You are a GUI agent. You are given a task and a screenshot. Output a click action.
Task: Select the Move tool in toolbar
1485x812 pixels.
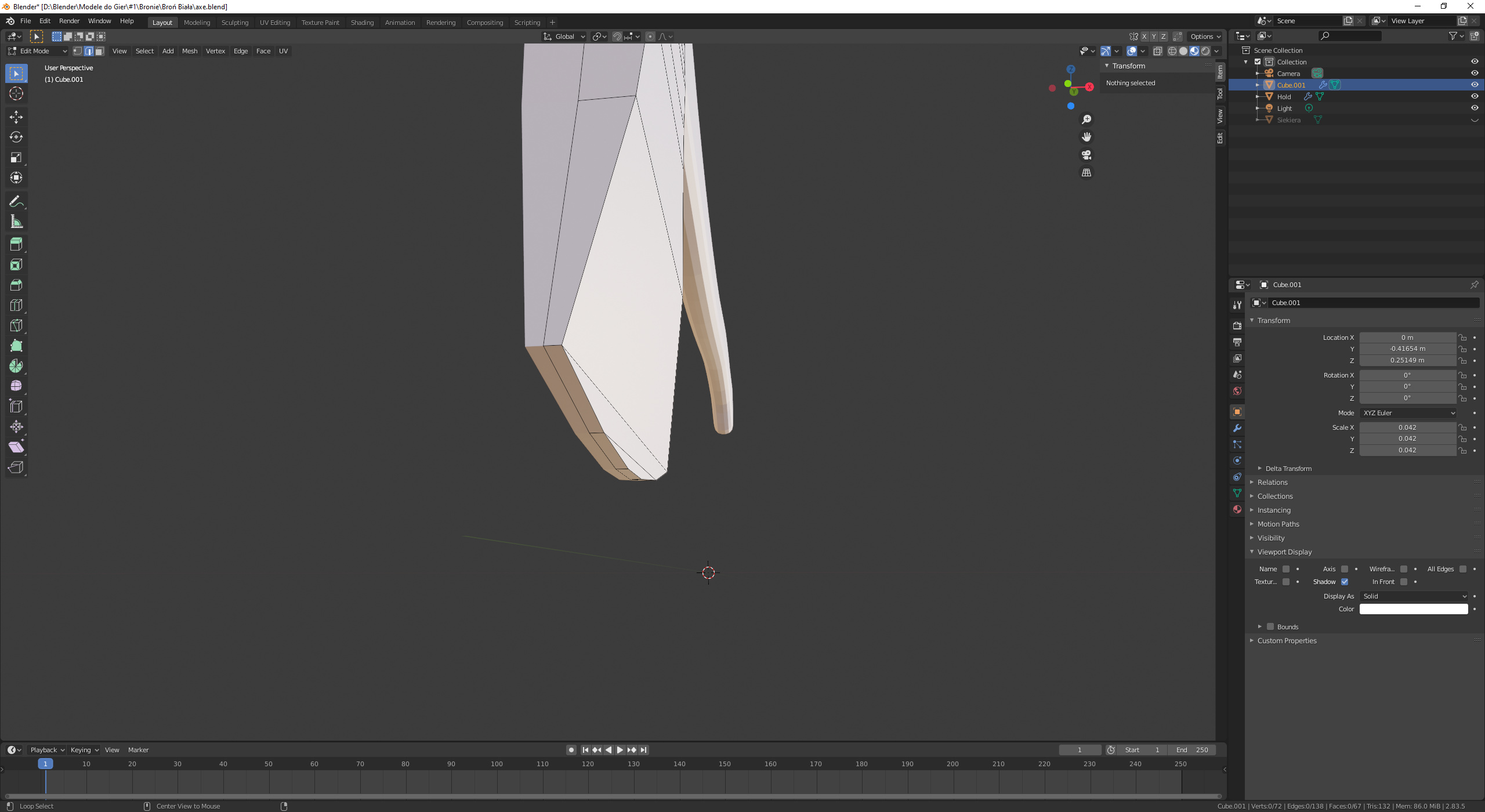tap(16, 117)
